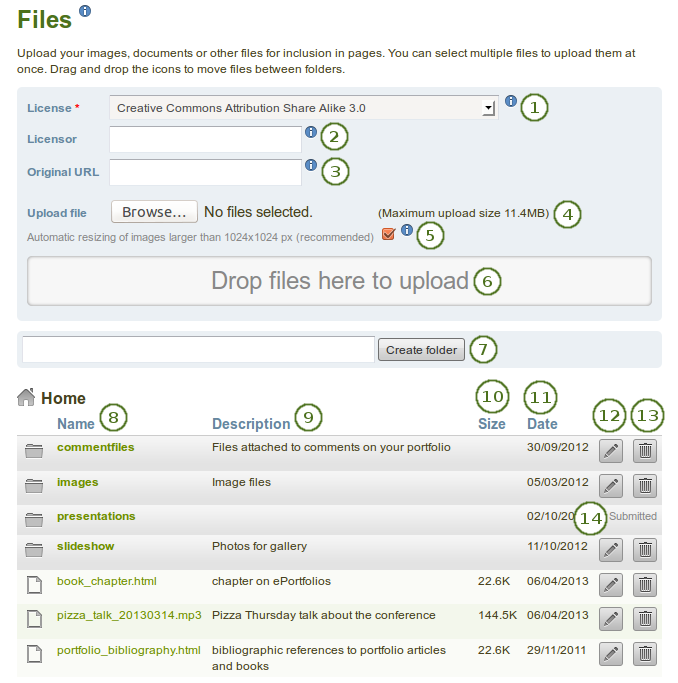Edit the commentfiles folder with pencil icon
Viewport: 678px width, 683px height.
click(610, 451)
